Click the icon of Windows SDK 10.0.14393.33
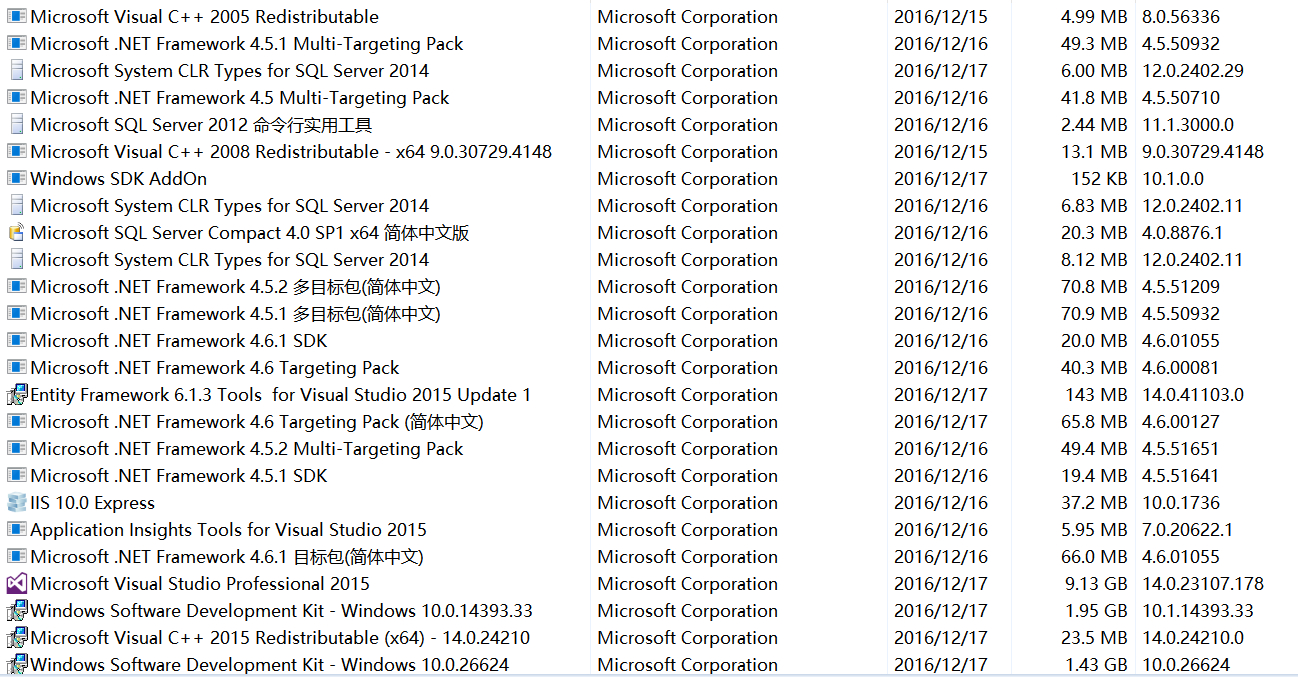This screenshot has width=1298, height=677. pyautogui.click(x=16, y=611)
